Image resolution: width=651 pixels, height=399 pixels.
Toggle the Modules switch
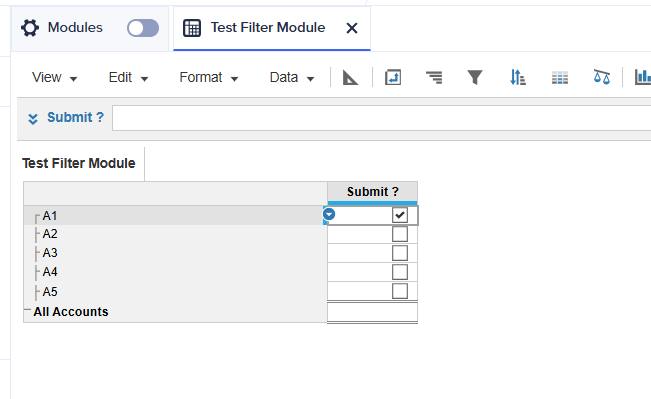click(x=143, y=28)
